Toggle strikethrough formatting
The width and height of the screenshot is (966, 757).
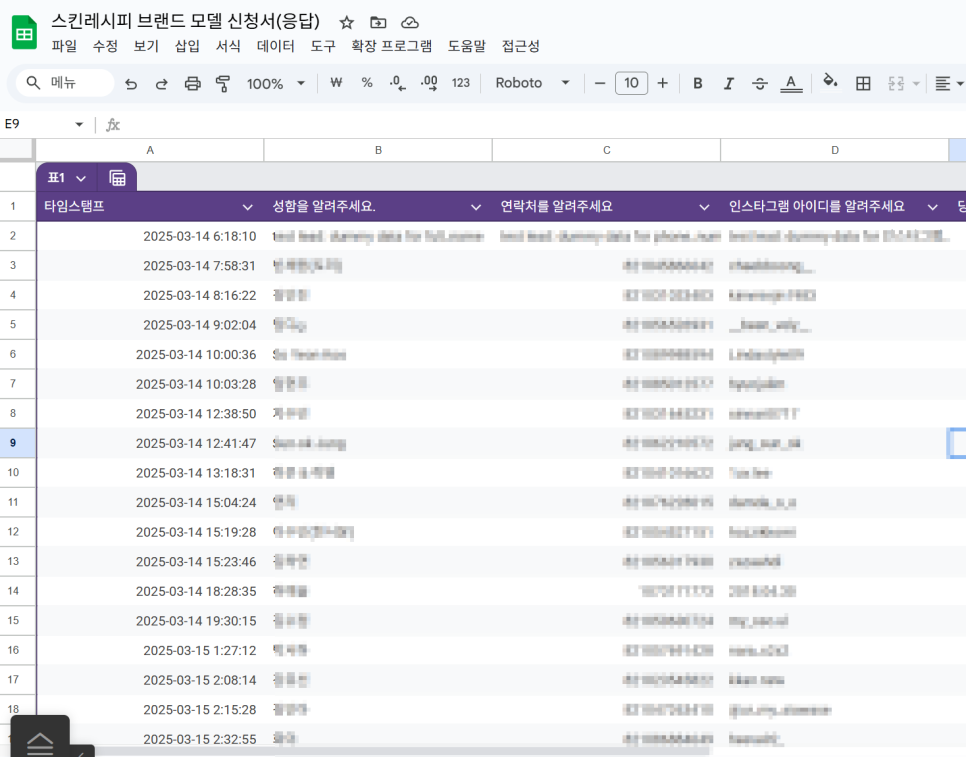coord(760,83)
